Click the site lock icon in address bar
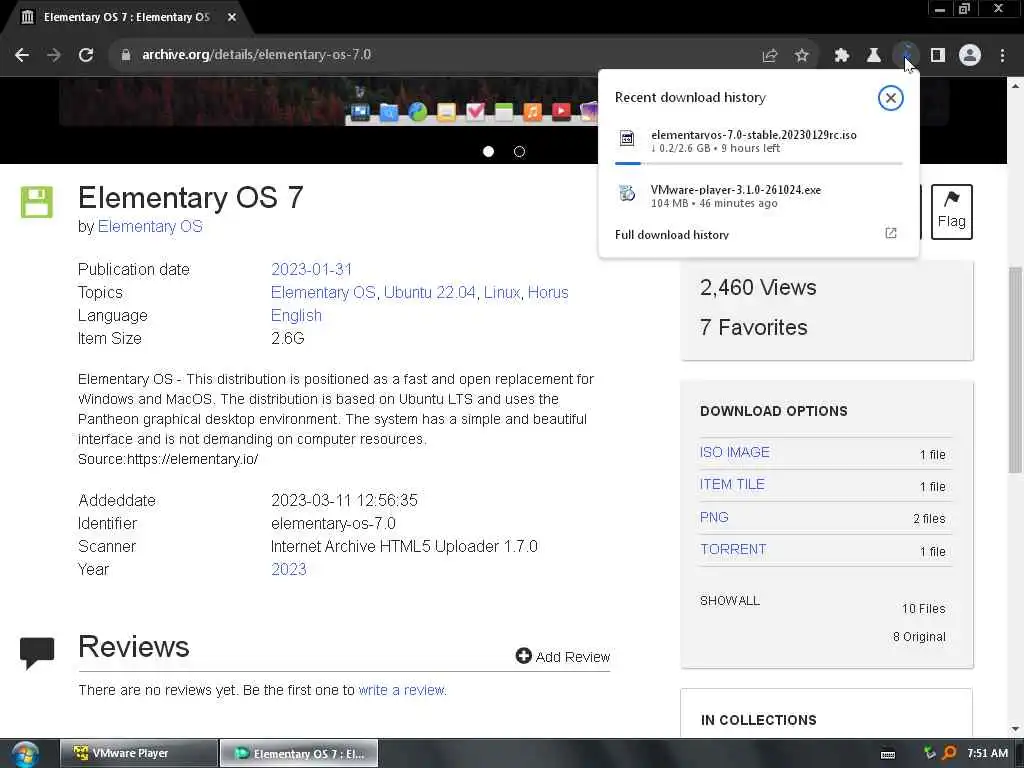This screenshot has width=1024, height=768. pyautogui.click(x=126, y=55)
